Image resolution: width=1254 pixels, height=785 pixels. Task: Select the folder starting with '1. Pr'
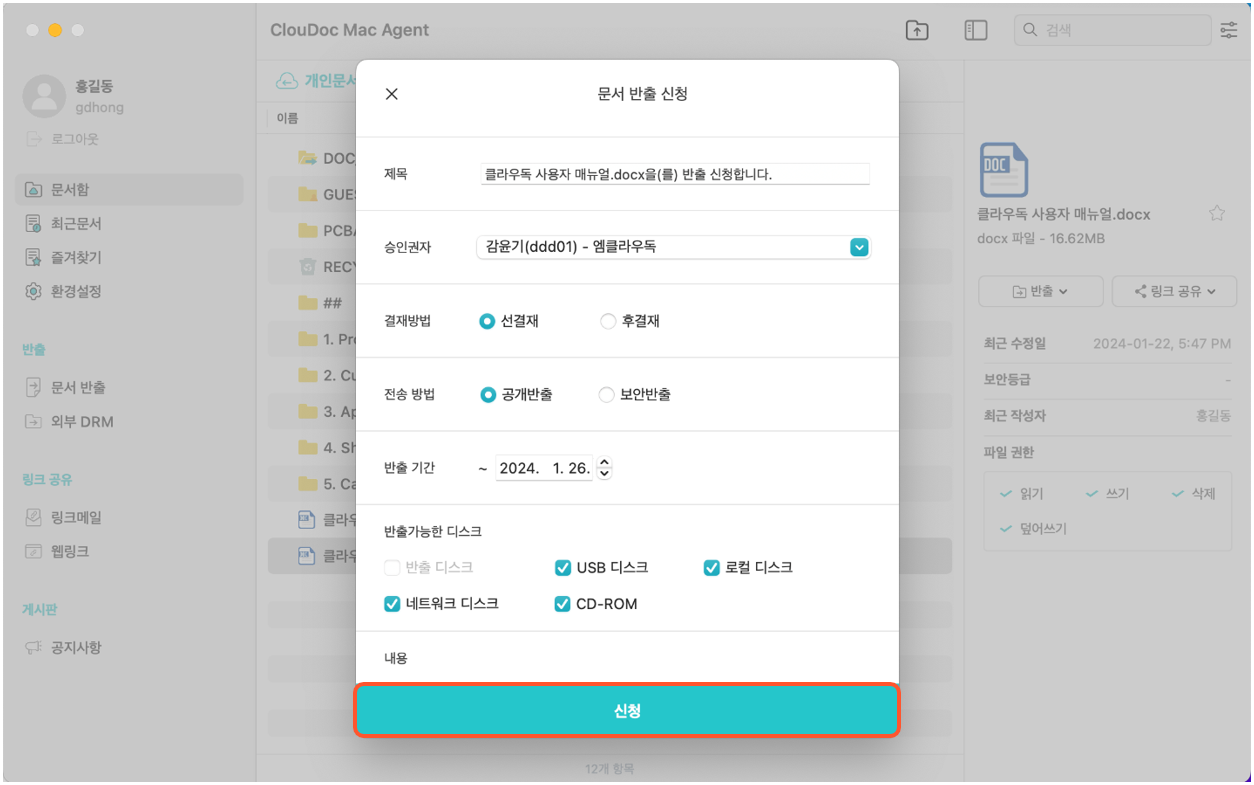tap(312, 339)
